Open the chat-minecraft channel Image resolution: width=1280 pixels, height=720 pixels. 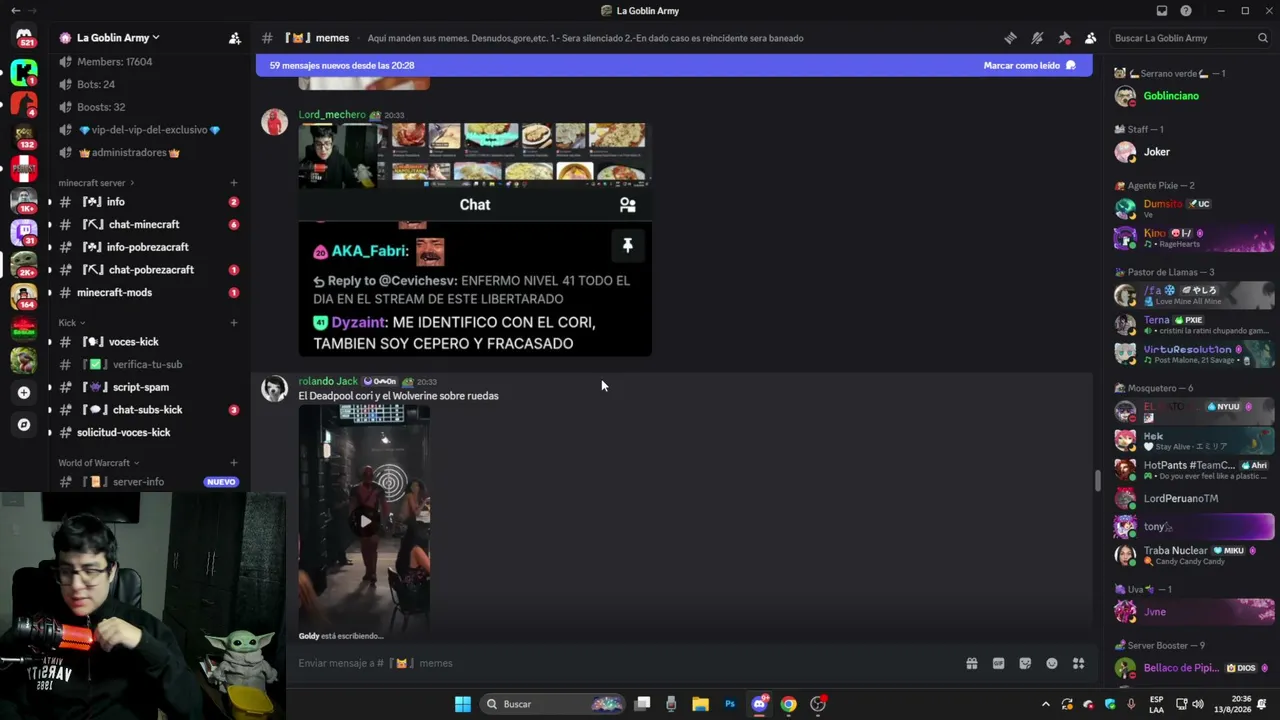pyautogui.click(x=148, y=225)
